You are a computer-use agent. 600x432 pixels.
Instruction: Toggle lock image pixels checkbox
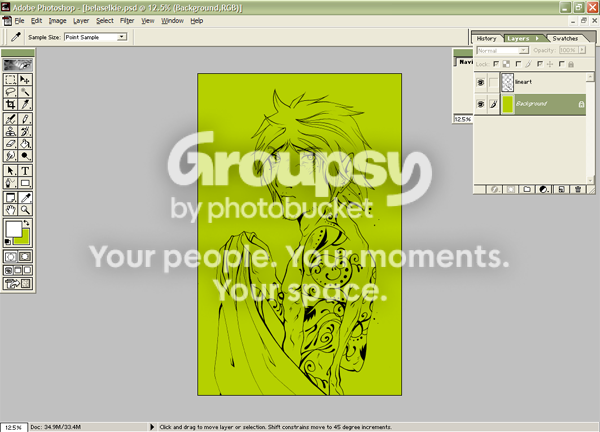[x=518, y=64]
